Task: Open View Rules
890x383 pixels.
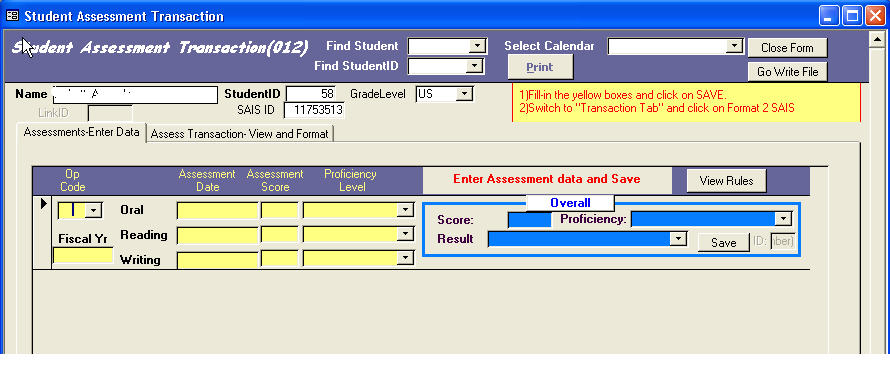Action: click(726, 181)
